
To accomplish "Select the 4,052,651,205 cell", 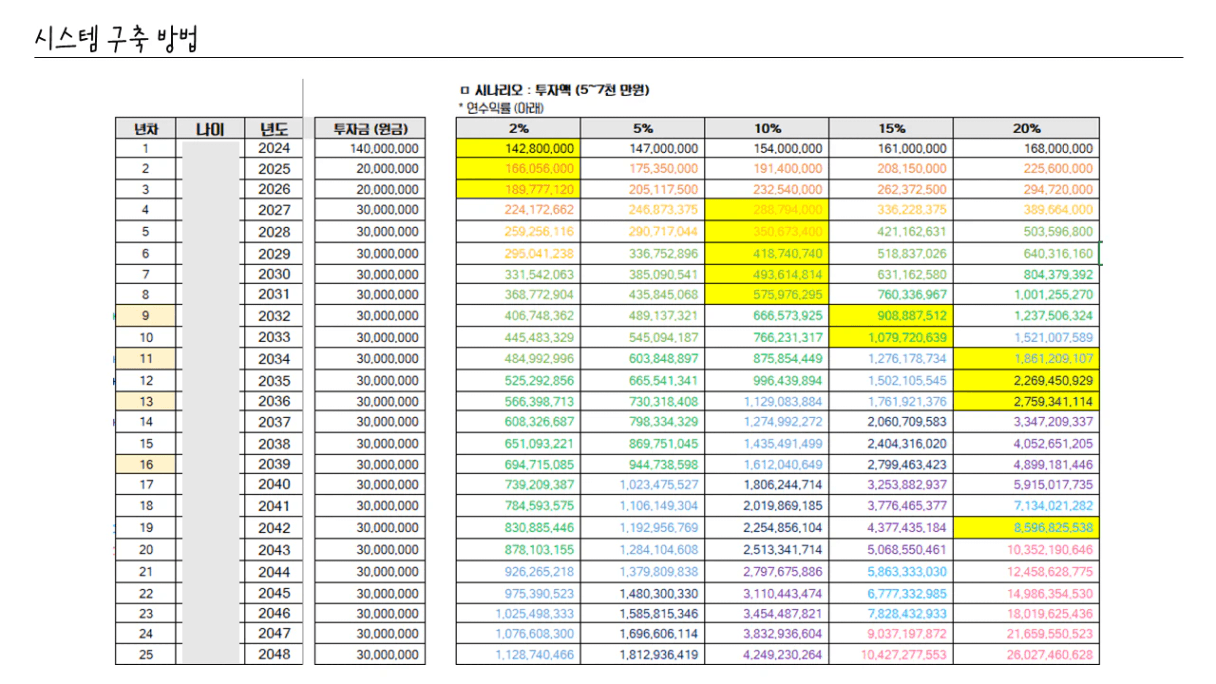I will coord(1026,443).
